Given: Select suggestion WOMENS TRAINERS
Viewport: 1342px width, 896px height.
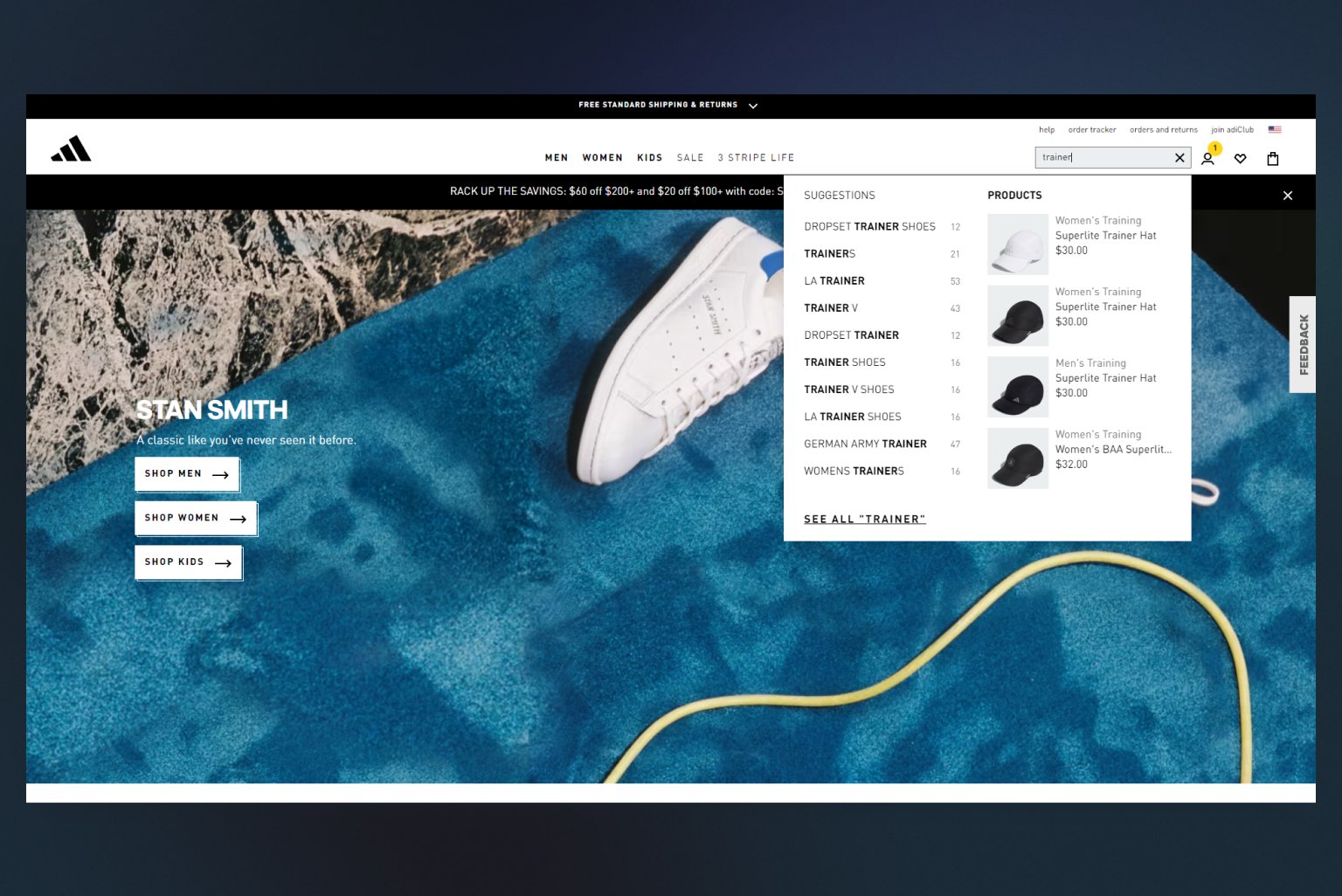Looking at the screenshot, I should tap(882, 471).
